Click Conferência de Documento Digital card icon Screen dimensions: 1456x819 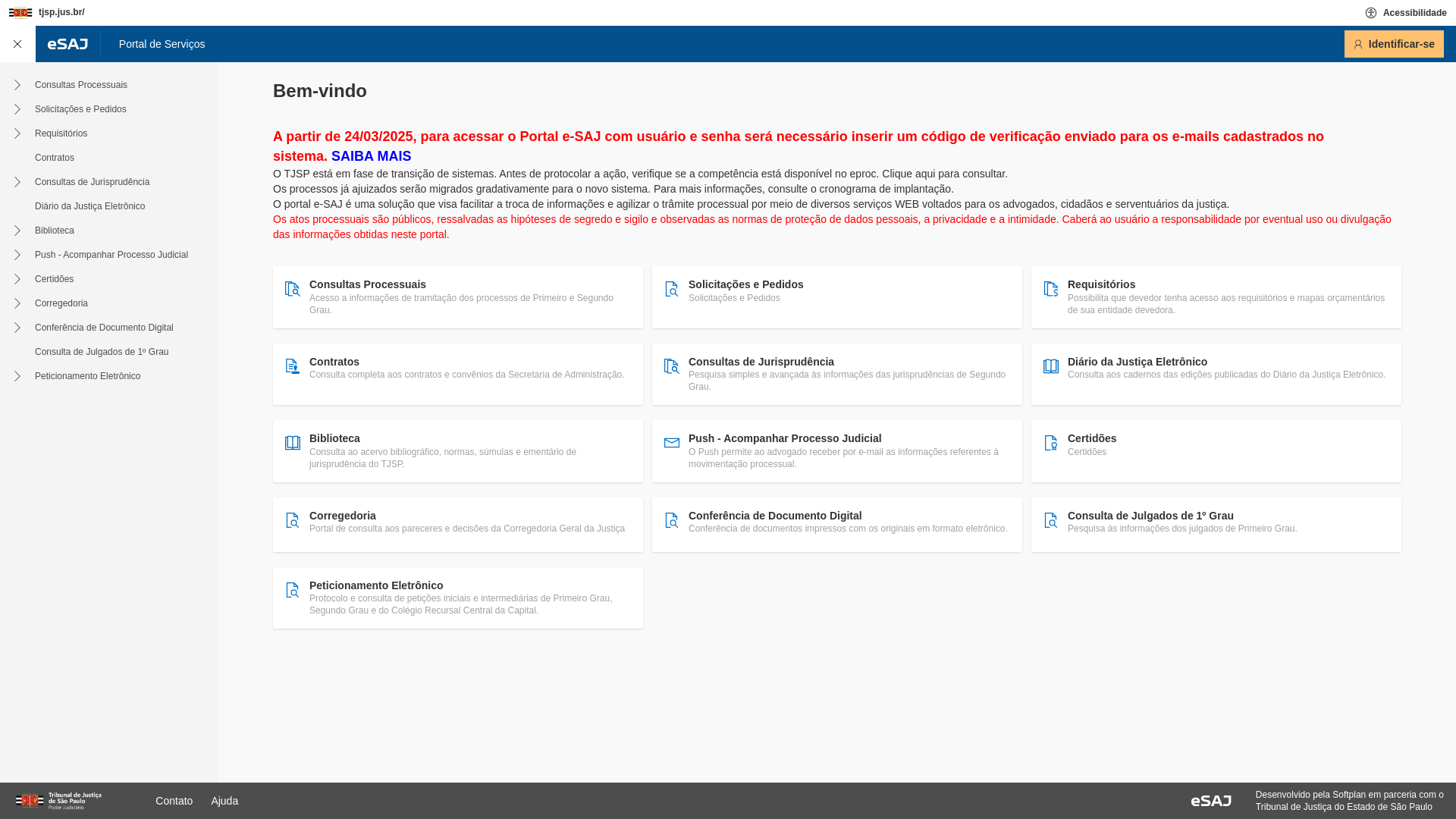[672, 520]
